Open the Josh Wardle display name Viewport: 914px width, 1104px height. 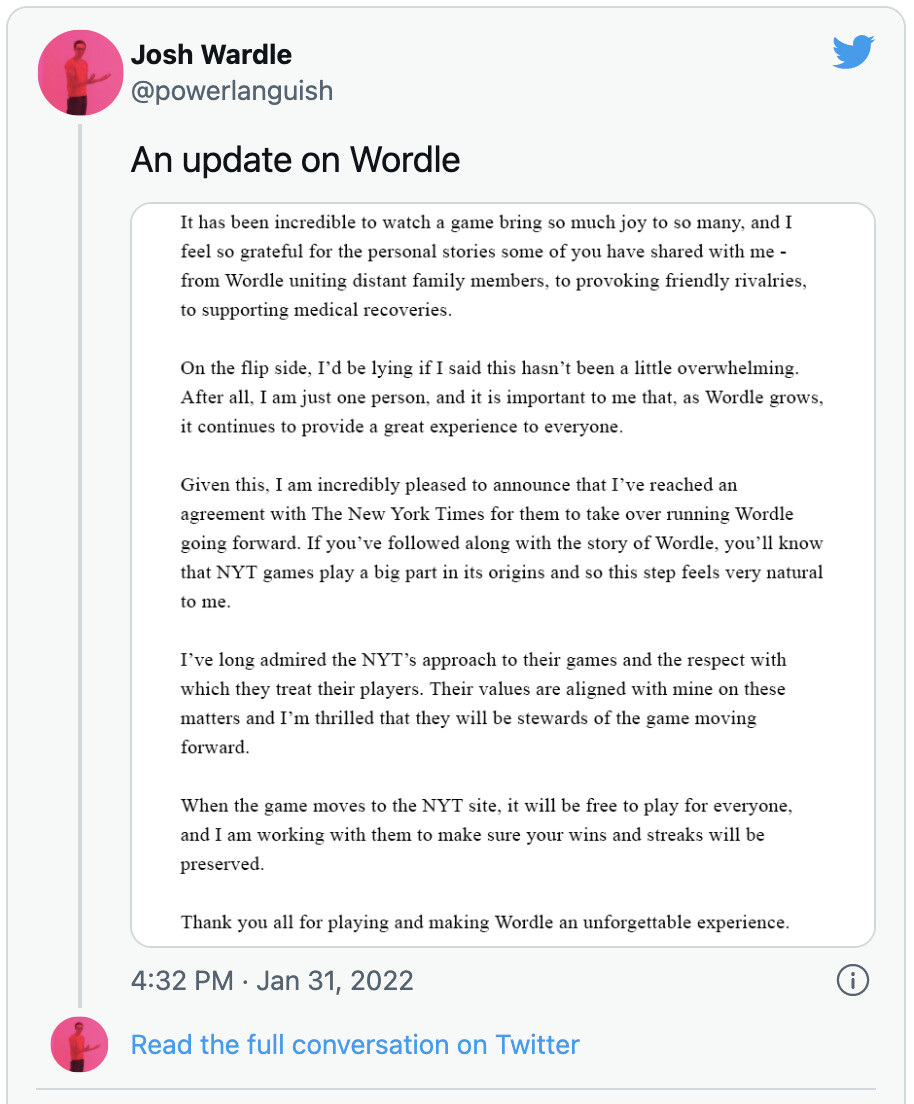coord(211,53)
